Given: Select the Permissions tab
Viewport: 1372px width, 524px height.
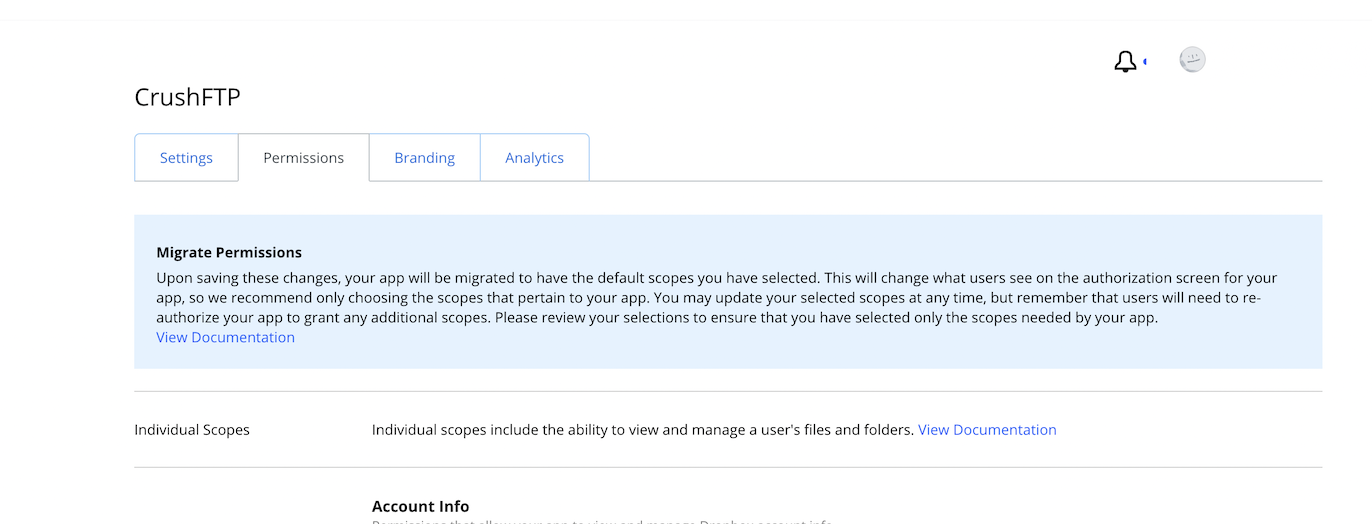Looking at the screenshot, I should 304,158.
